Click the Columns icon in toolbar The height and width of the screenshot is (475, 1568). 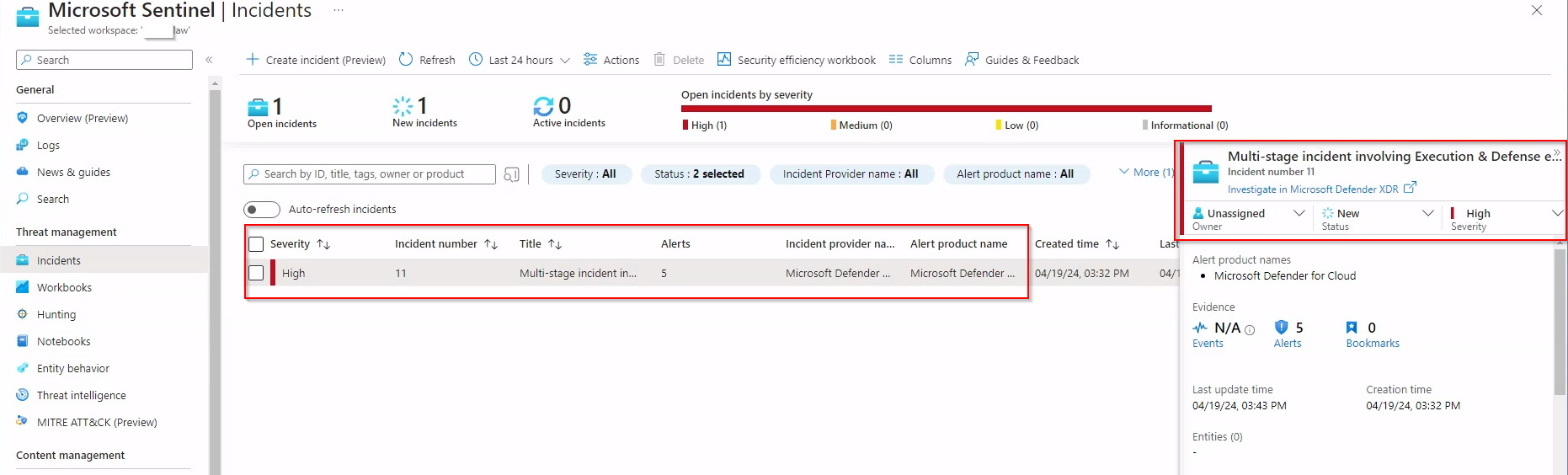[895, 59]
